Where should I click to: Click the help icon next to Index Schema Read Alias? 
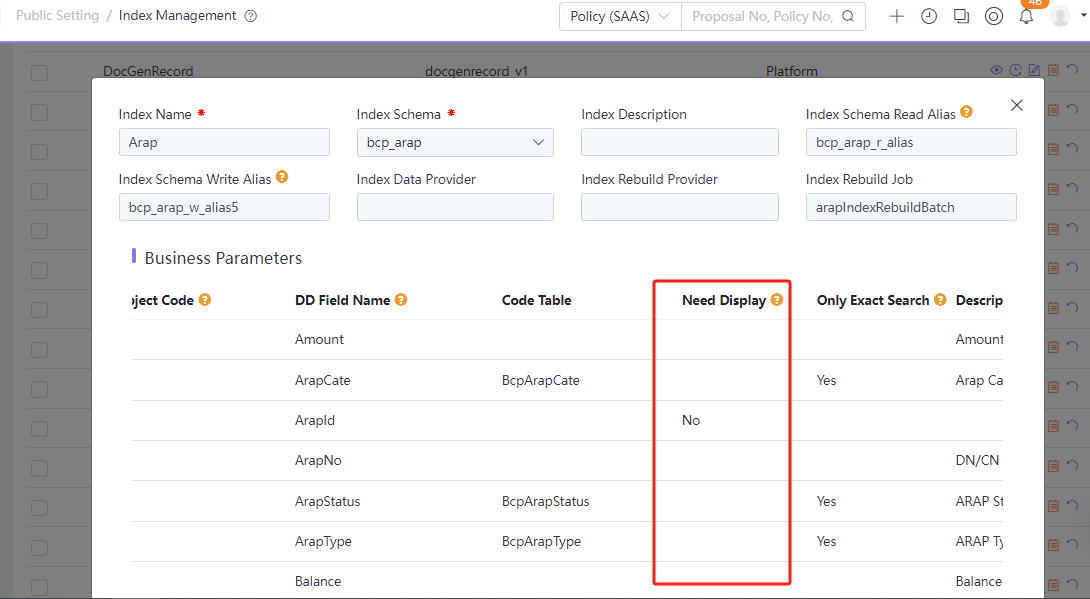pyautogui.click(x=966, y=112)
